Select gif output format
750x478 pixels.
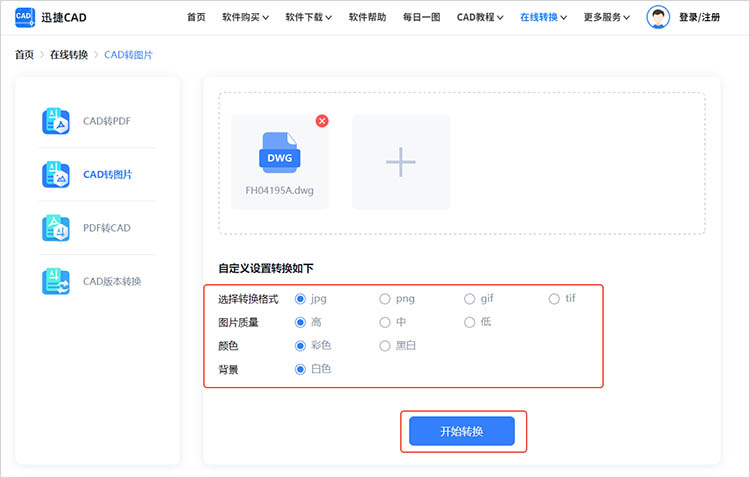pos(469,299)
